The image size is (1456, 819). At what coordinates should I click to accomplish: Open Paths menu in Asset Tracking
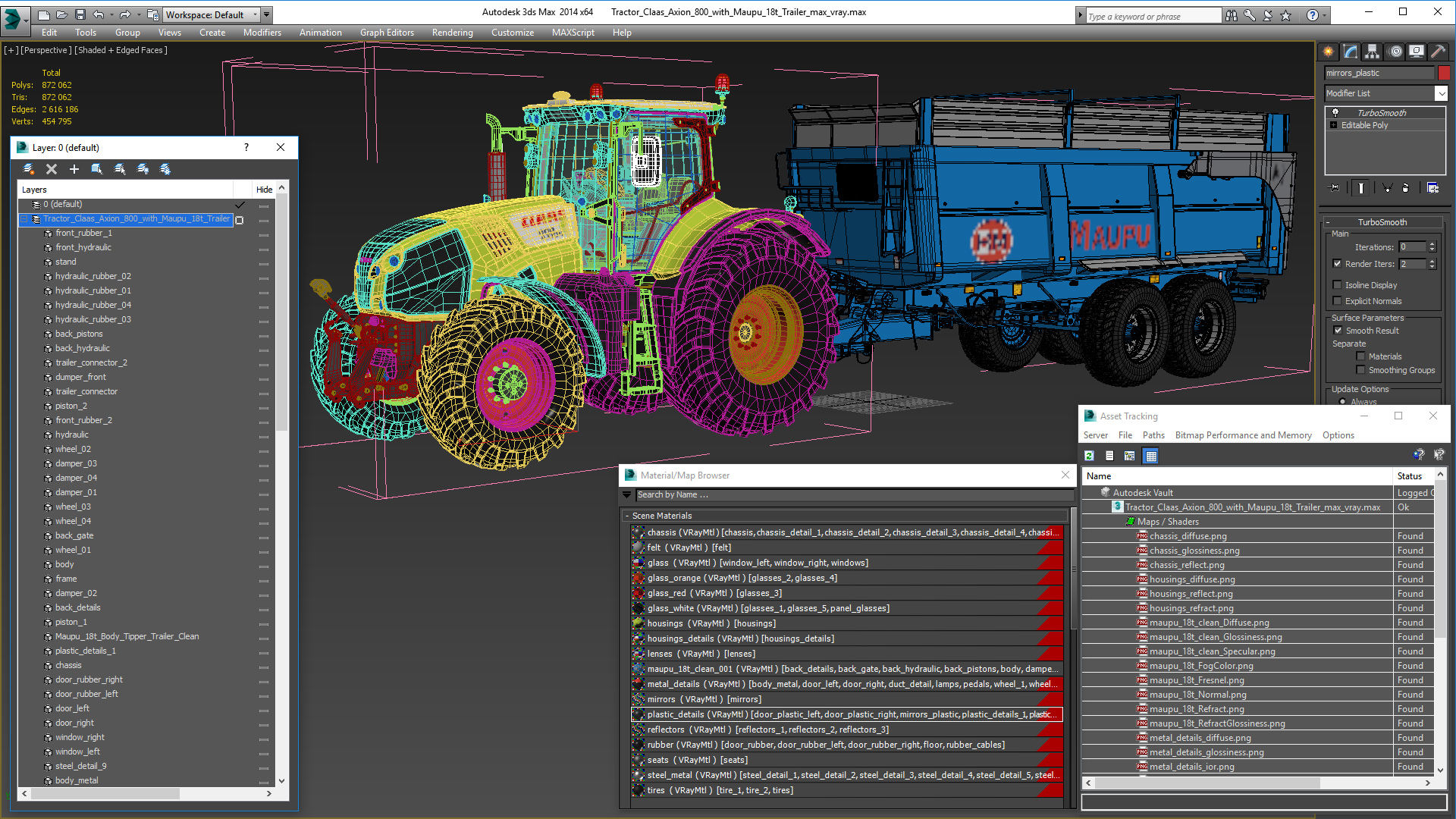click(1153, 435)
